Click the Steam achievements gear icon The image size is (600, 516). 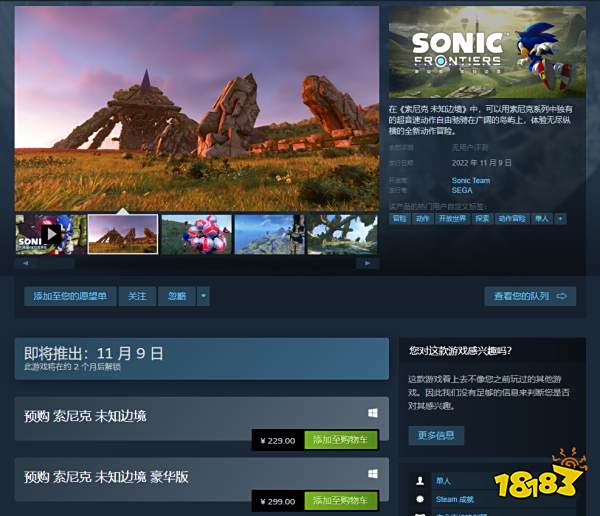click(420, 499)
